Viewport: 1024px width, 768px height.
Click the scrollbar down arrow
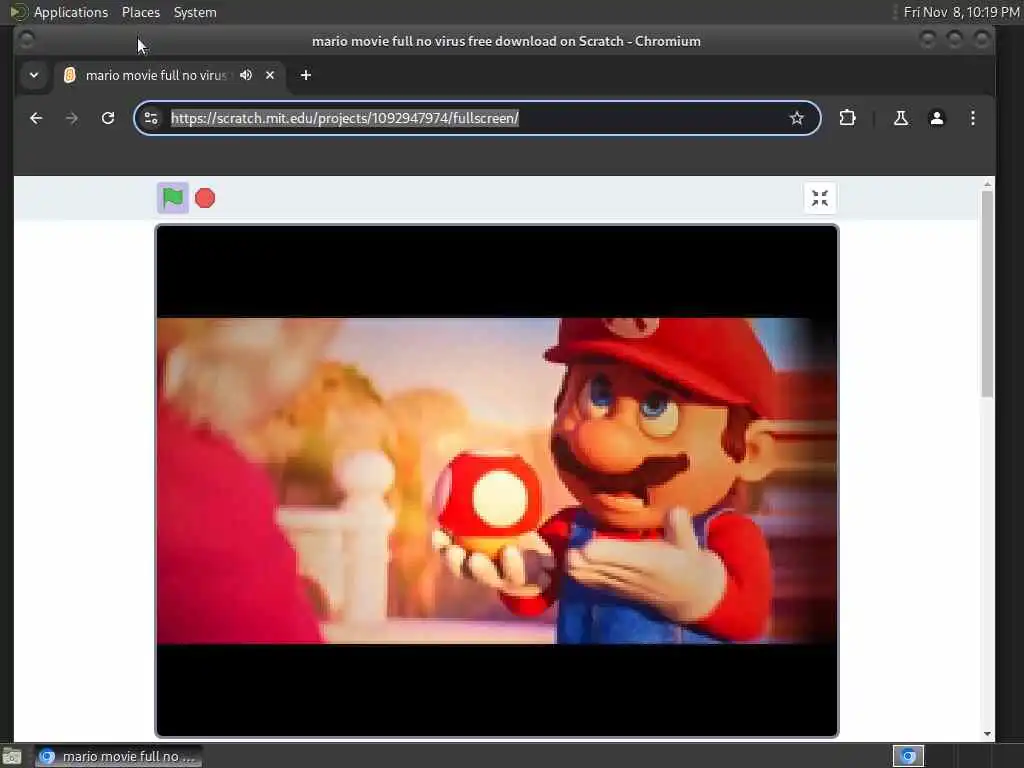987,733
